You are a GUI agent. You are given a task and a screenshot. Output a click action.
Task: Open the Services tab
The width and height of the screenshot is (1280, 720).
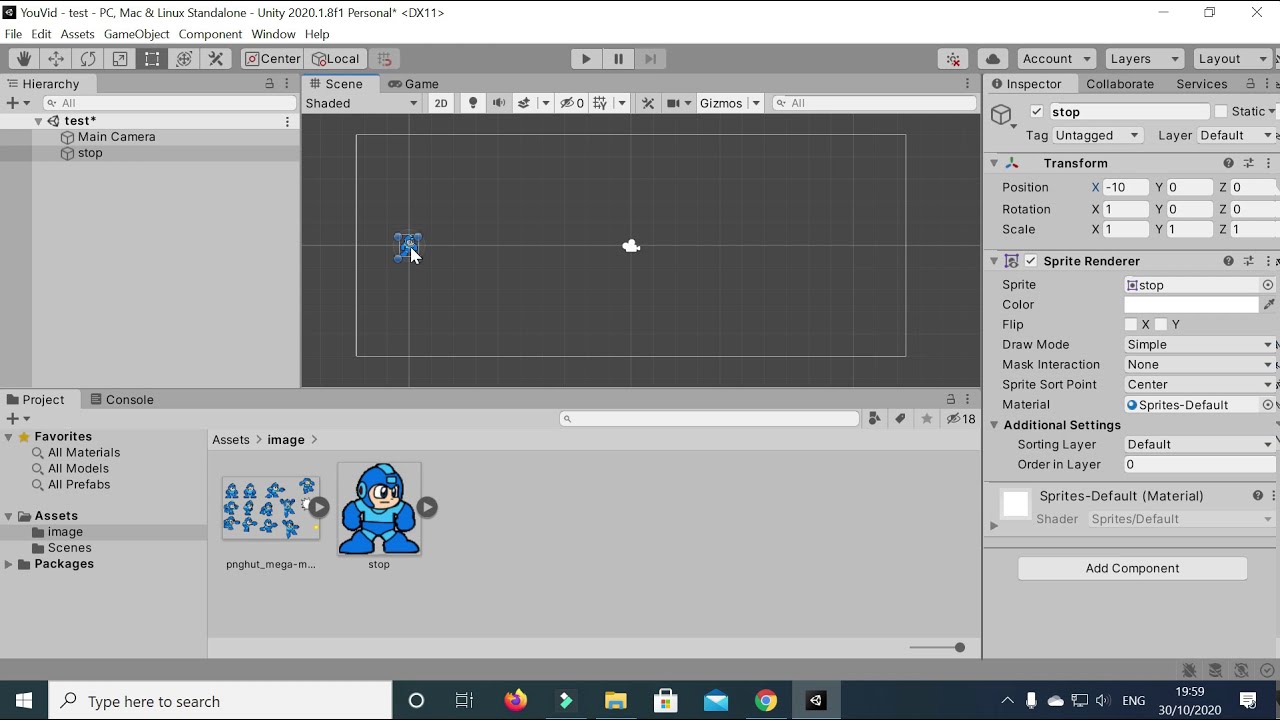click(x=1202, y=84)
